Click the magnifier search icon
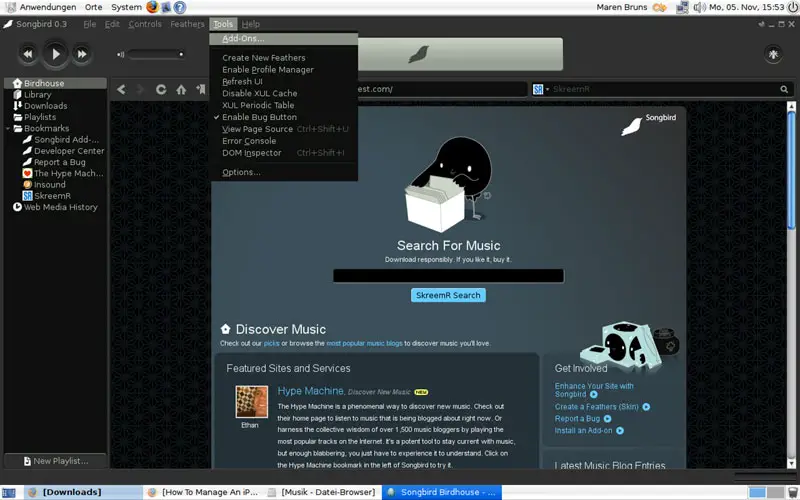This screenshot has width=800, height=500. (x=784, y=89)
